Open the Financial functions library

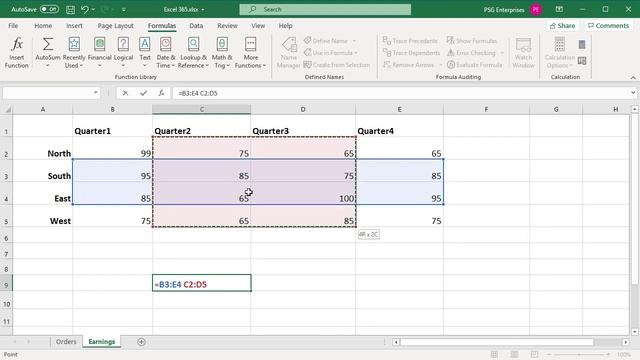tap(100, 53)
